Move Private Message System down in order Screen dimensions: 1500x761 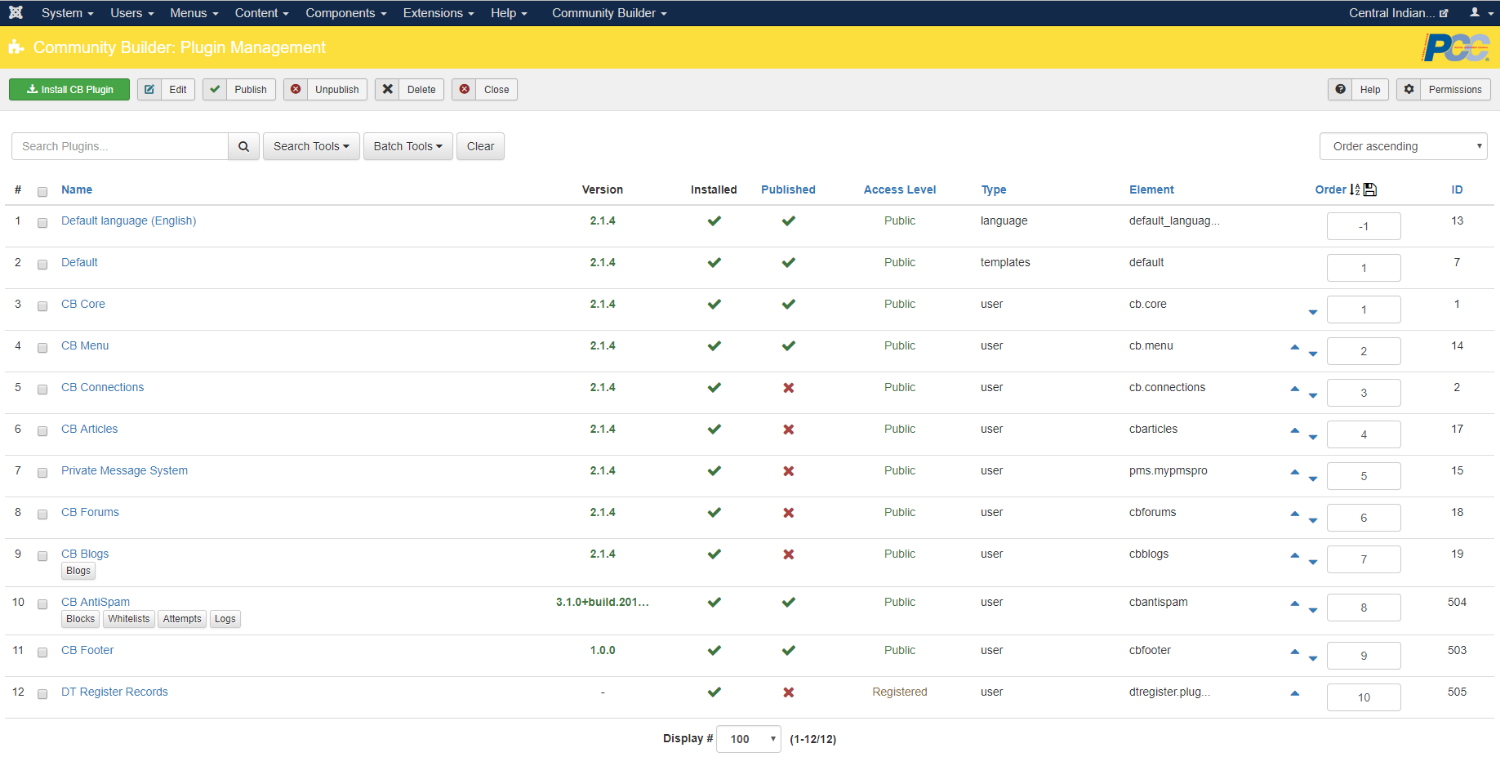click(x=1313, y=479)
